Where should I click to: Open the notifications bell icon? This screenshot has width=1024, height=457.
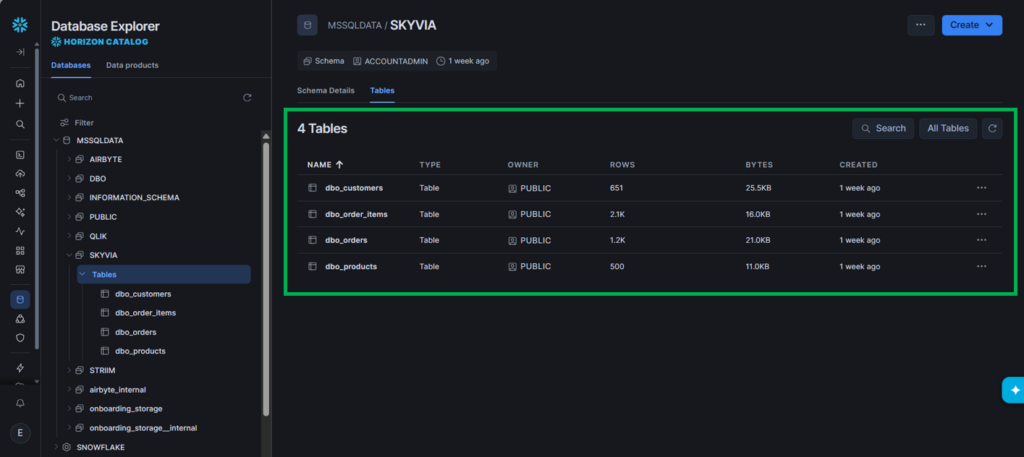click(x=20, y=403)
